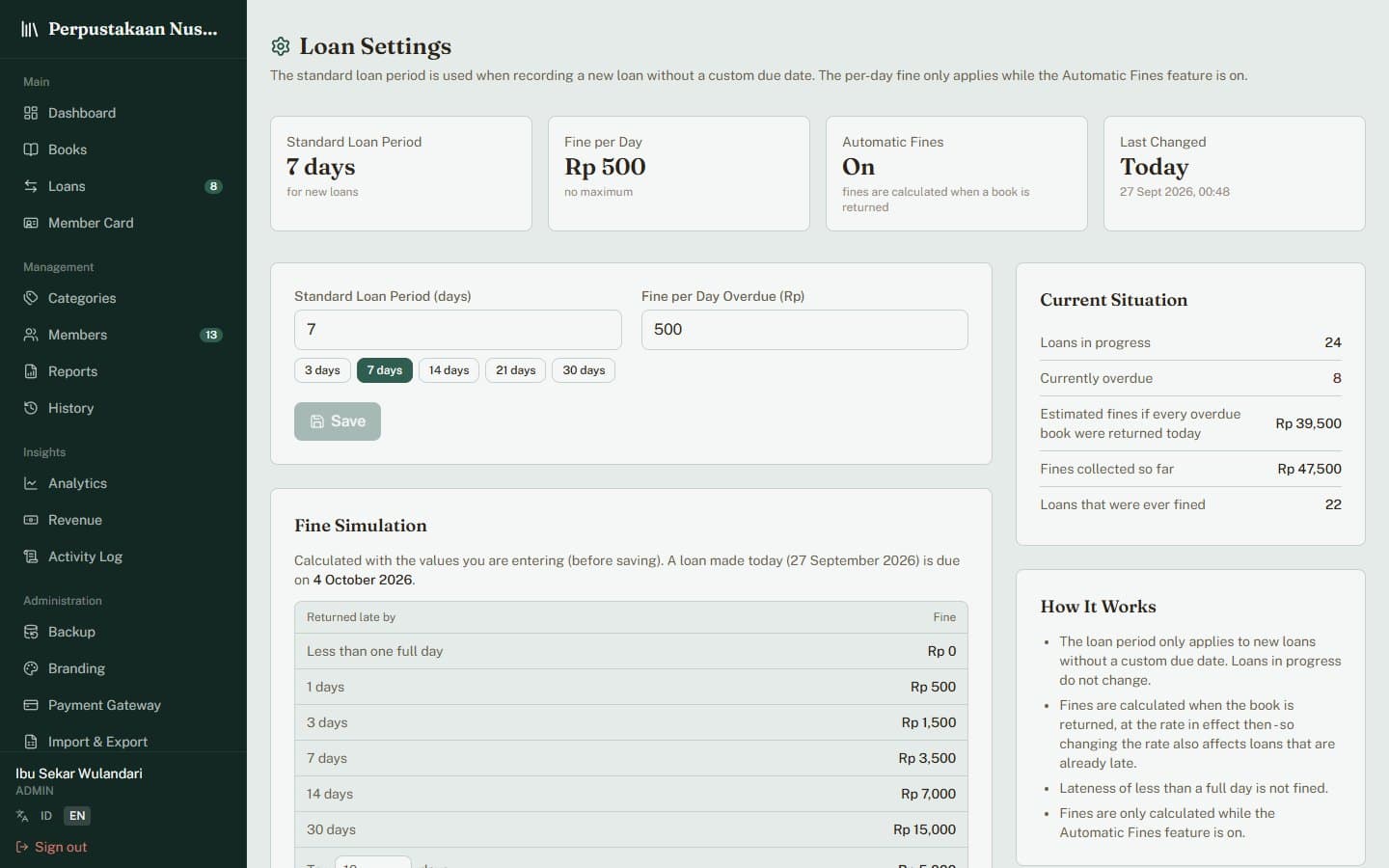This screenshot has width=1389, height=868.
Task: Select the 30 days preset
Action: pyautogui.click(x=584, y=370)
